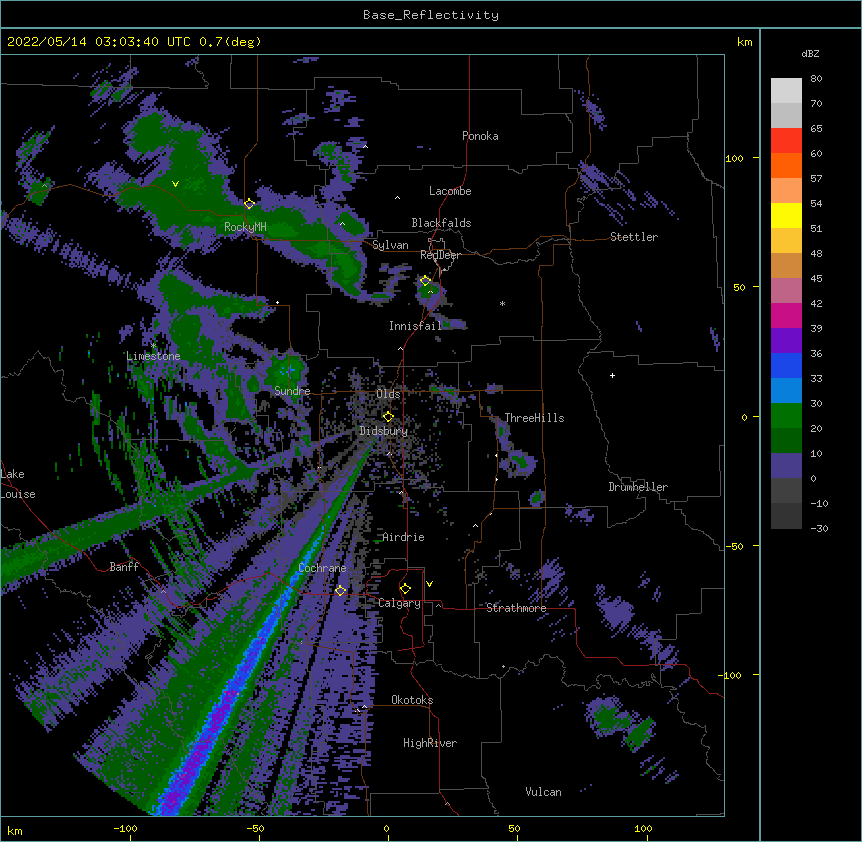Click the Sylvan city label
Screen dimensions: 862x842
[x=390, y=245]
